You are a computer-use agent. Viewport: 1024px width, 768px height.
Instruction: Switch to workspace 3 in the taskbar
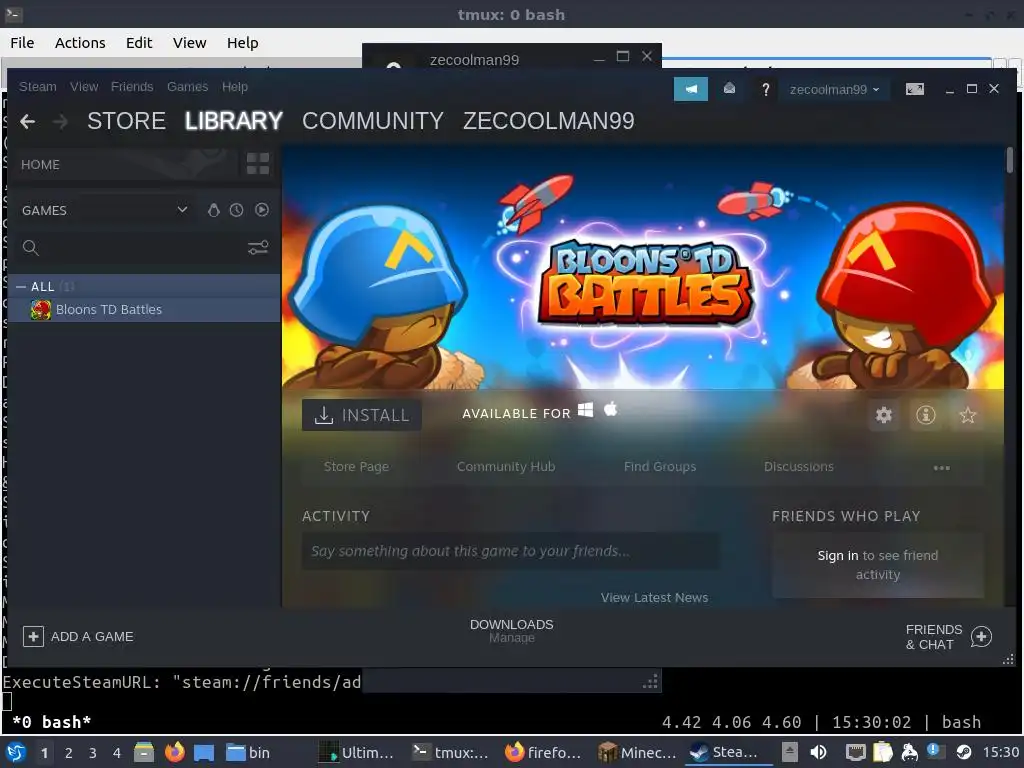pyautogui.click(x=92, y=753)
